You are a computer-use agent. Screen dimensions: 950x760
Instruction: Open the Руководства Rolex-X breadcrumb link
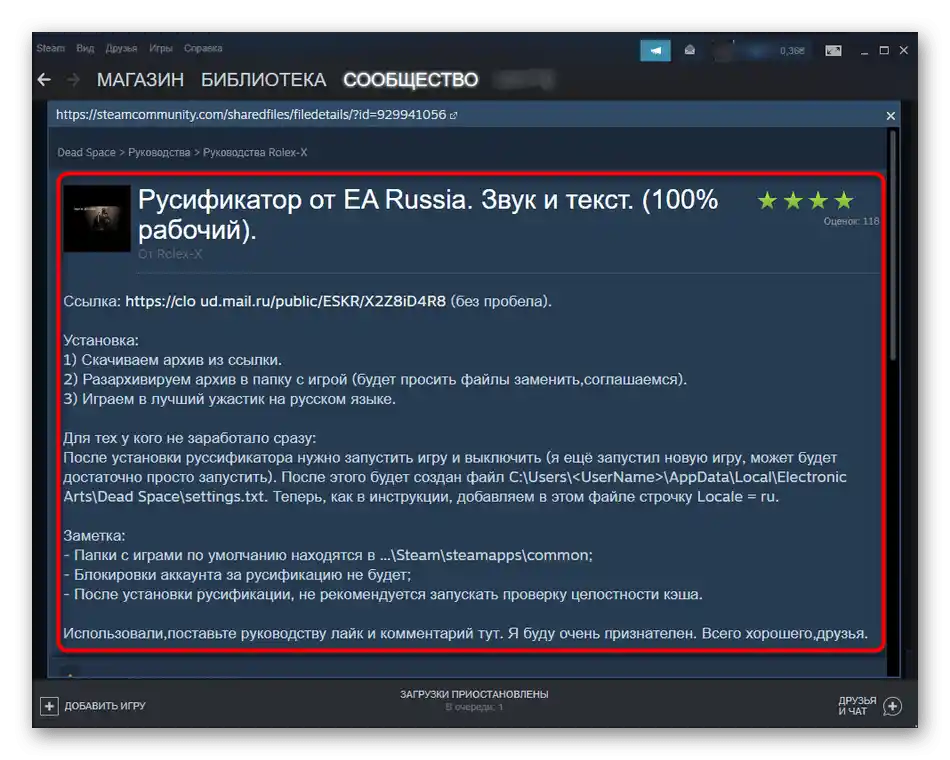tap(255, 152)
